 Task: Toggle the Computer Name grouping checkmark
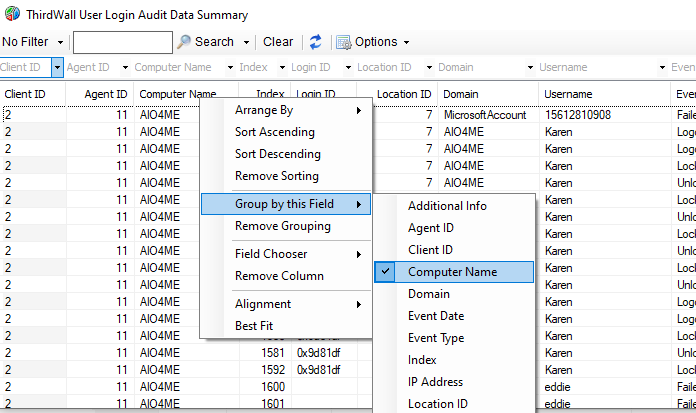[385, 271]
